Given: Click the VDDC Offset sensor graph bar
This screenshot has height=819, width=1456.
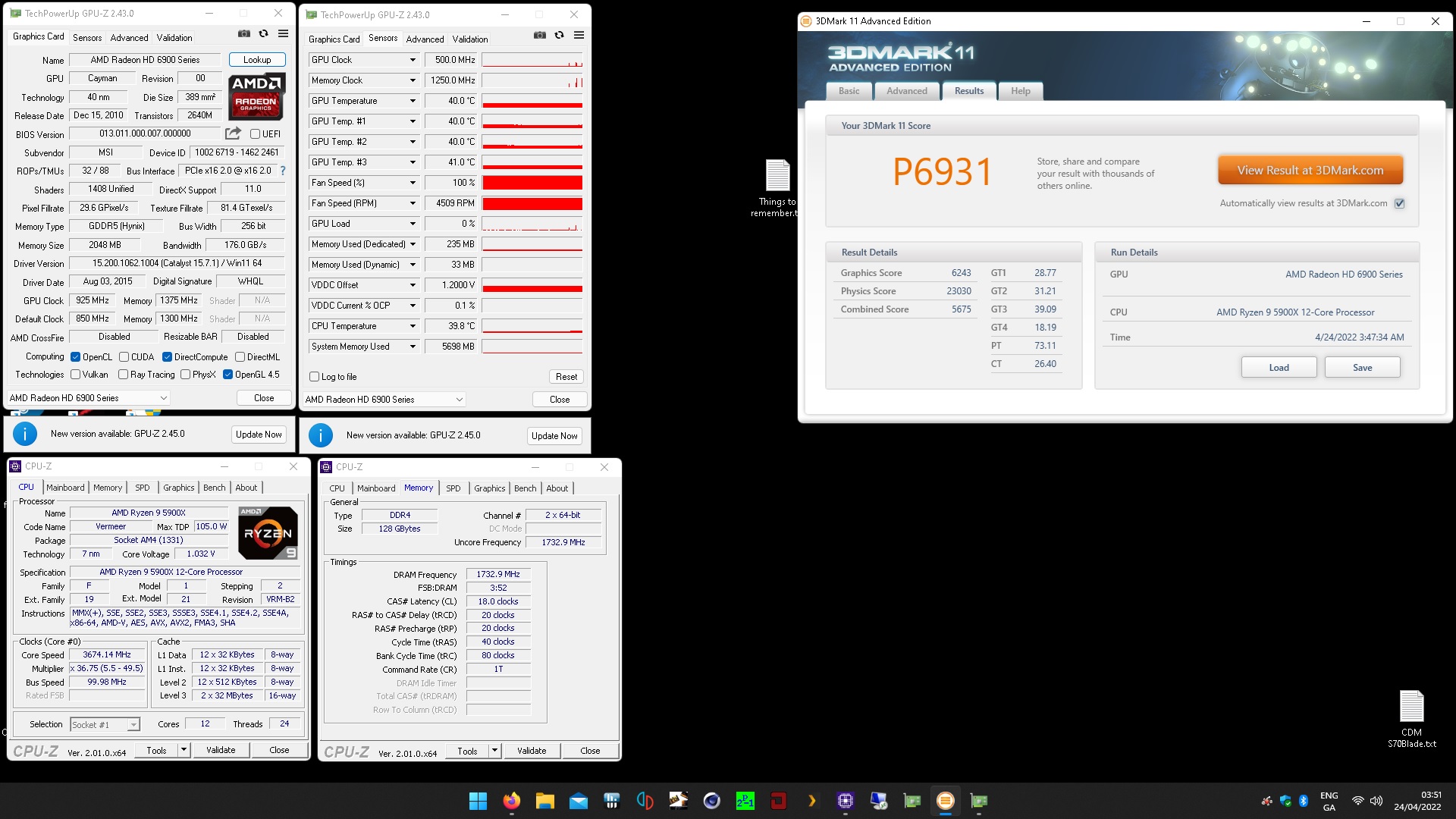Looking at the screenshot, I should coord(532,285).
